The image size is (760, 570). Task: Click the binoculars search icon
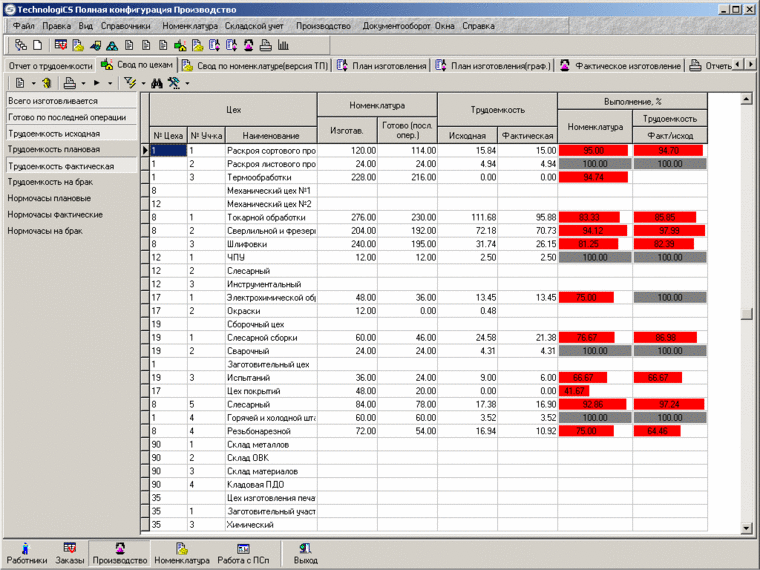(157, 83)
